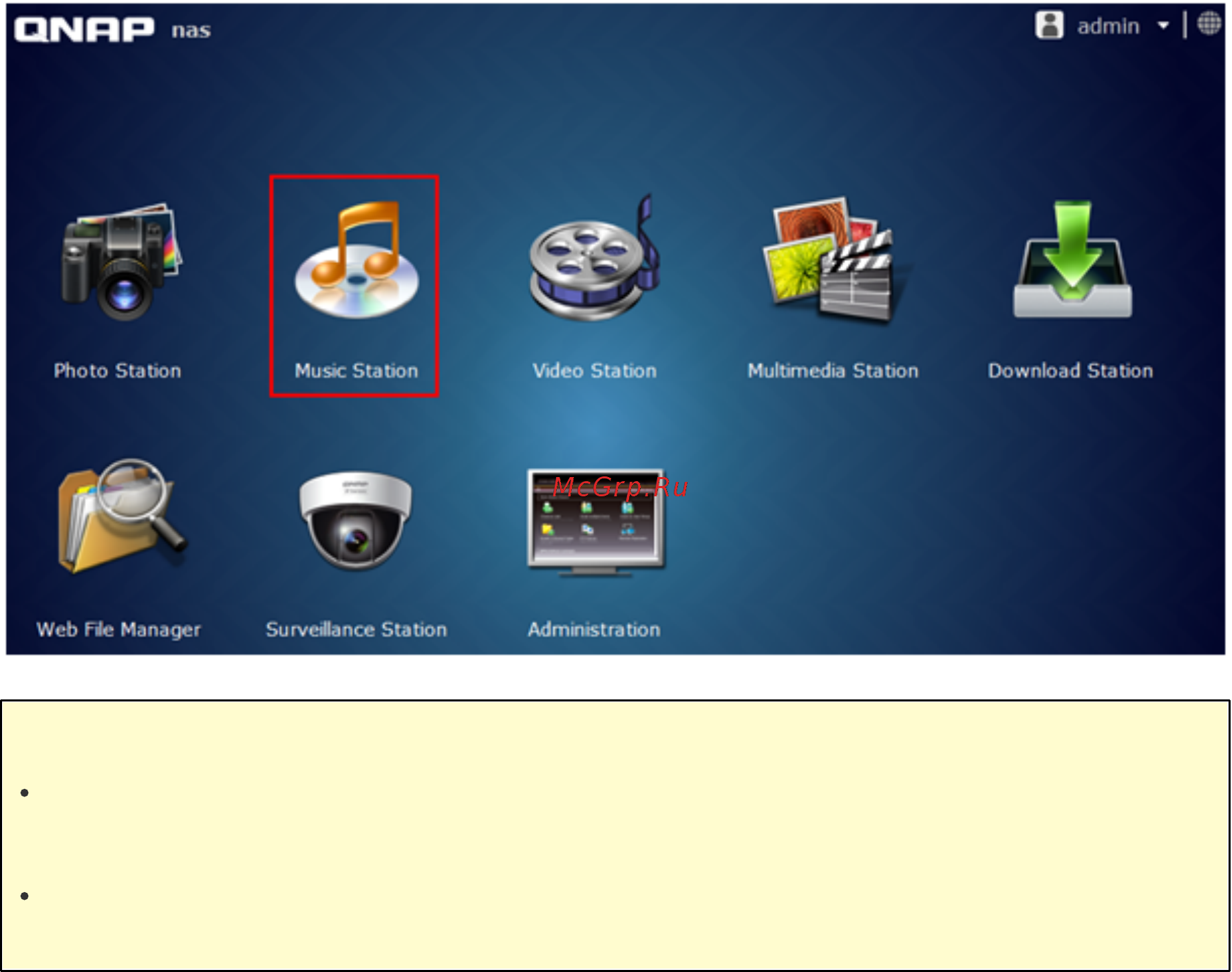
Task: Click the QNAP logo
Action: pyautogui.click(x=84, y=30)
